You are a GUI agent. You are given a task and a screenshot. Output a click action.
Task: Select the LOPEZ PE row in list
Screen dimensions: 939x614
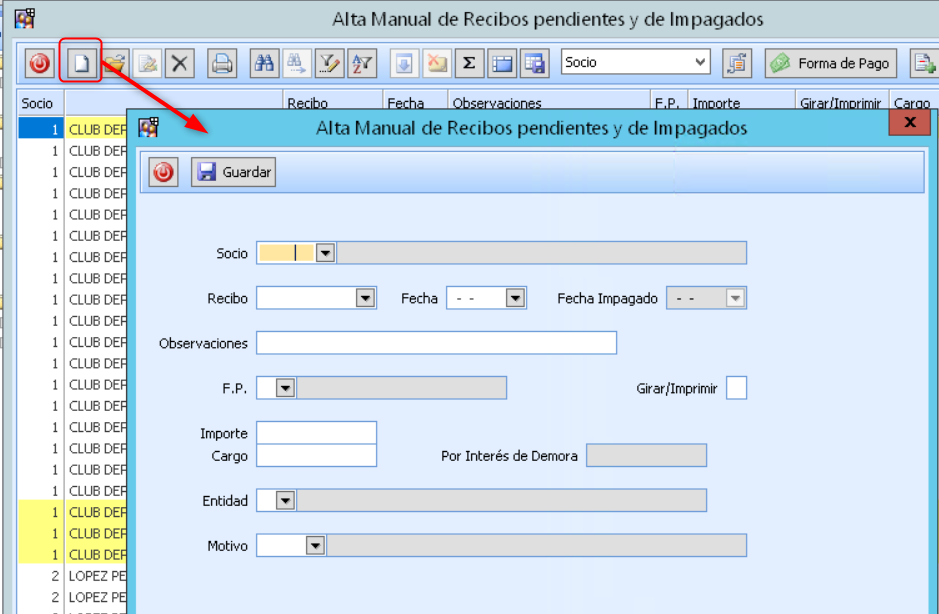[96, 576]
